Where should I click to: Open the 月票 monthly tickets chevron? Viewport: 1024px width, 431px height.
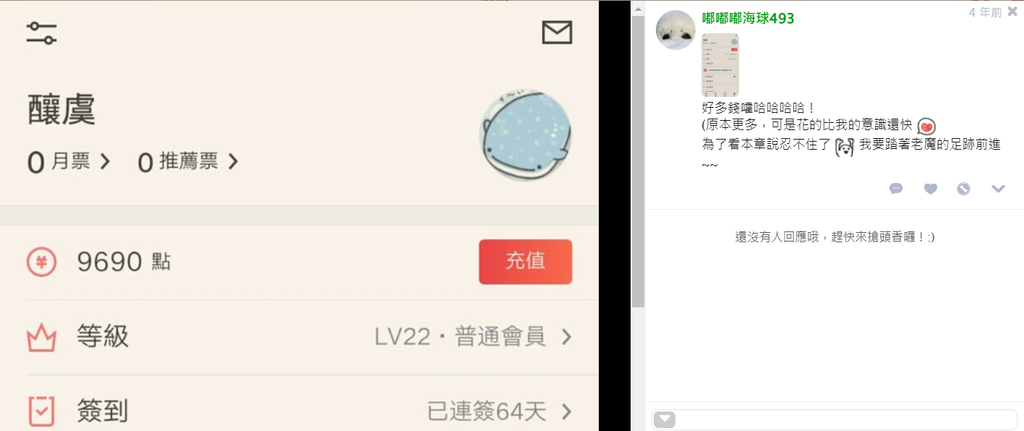click(x=105, y=161)
